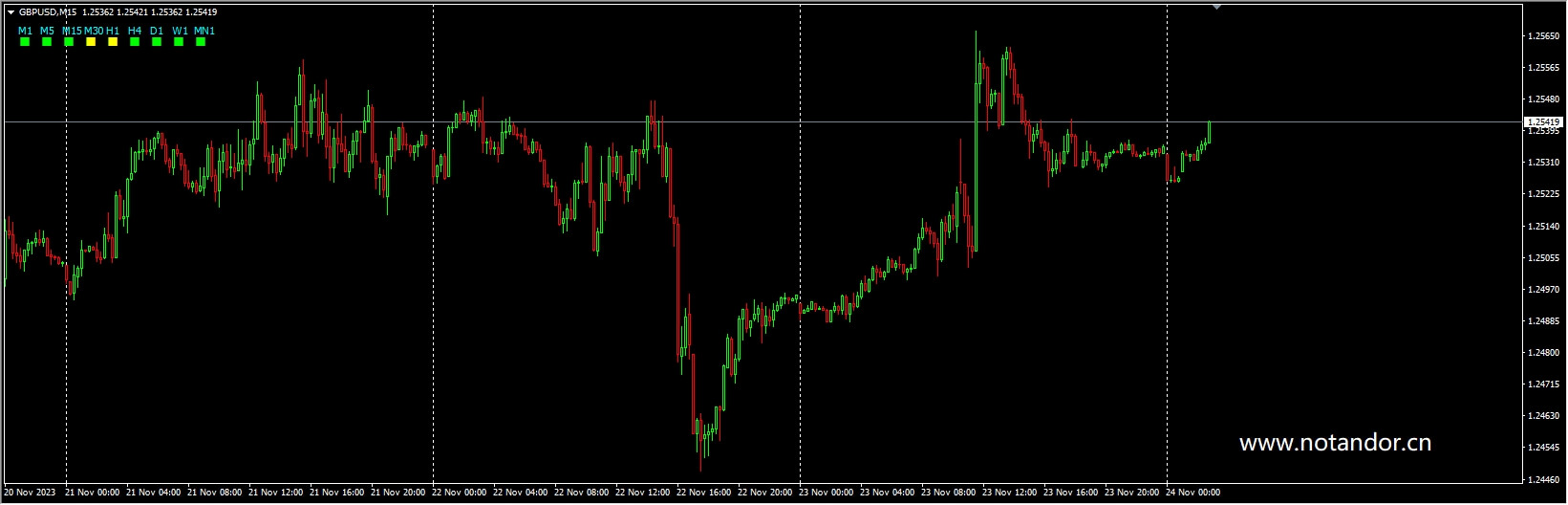Select the M30 timeframe label
The image size is (1568, 505).
[94, 31]
